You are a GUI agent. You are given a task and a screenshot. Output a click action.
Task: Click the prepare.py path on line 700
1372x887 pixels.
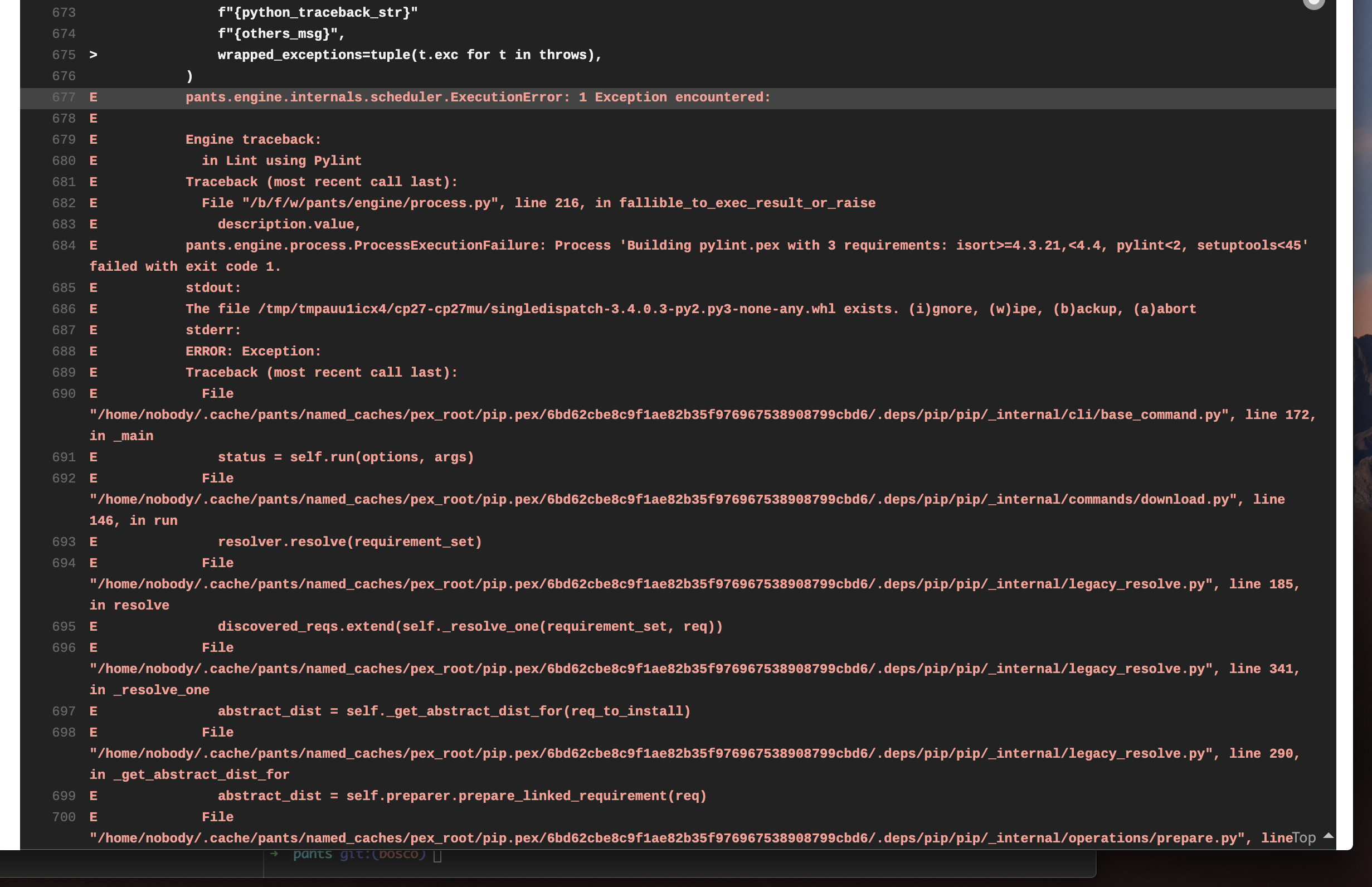(663, 838)
